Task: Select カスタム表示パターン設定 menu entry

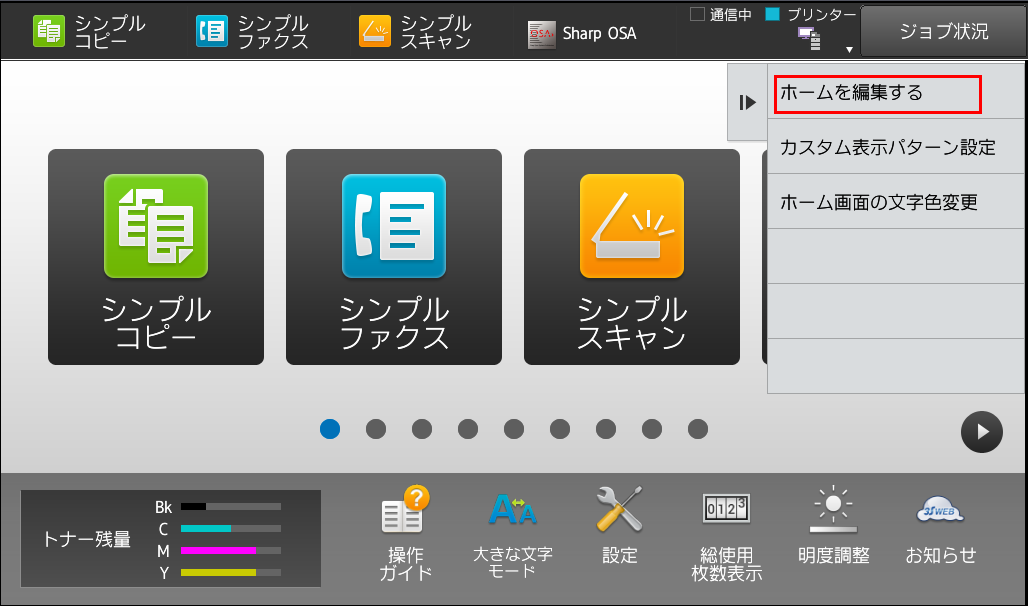Action: 896,147
